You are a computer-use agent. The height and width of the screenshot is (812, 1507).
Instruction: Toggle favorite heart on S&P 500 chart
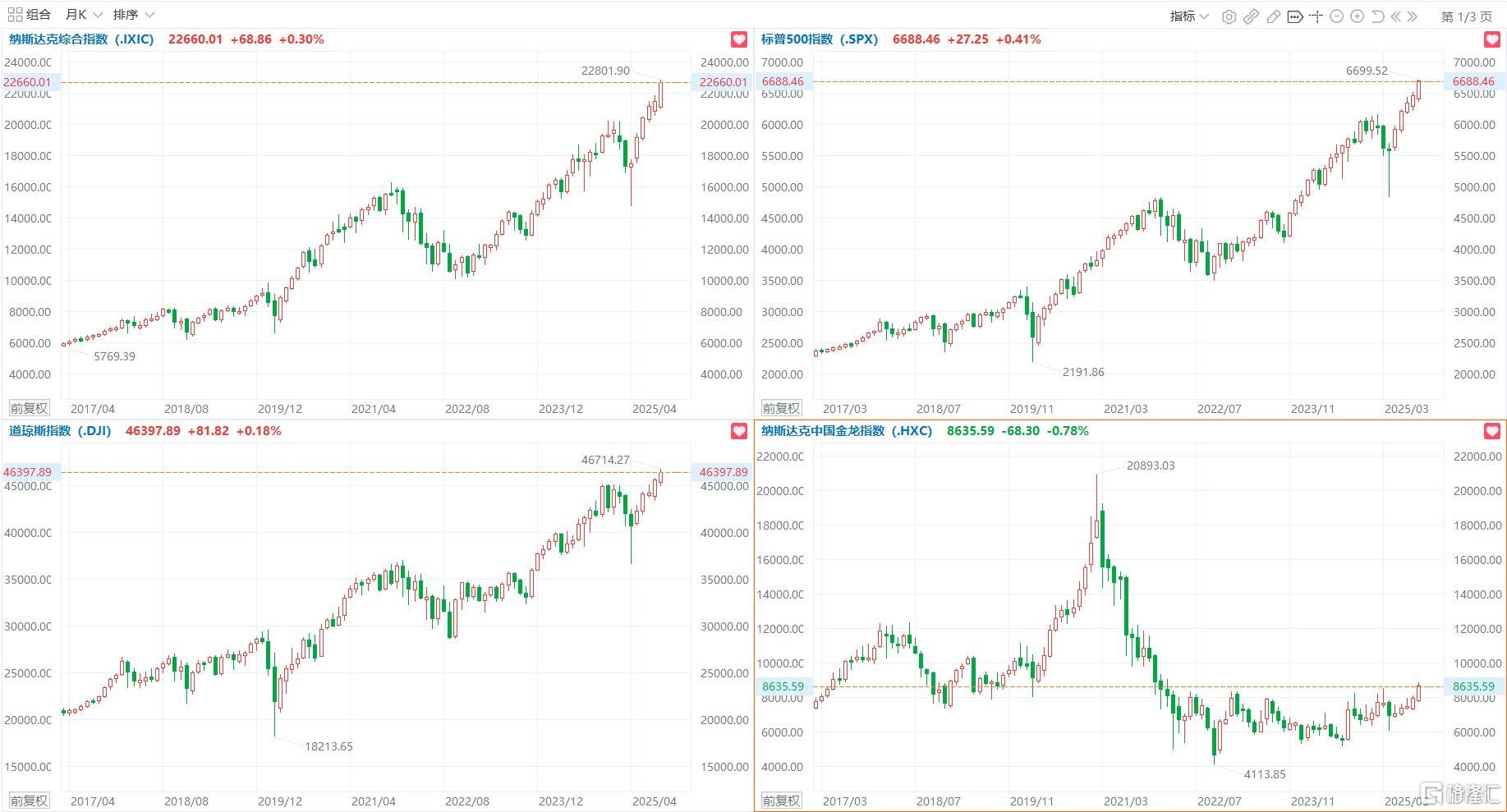pyautogui.click(x=1491, y=39)
